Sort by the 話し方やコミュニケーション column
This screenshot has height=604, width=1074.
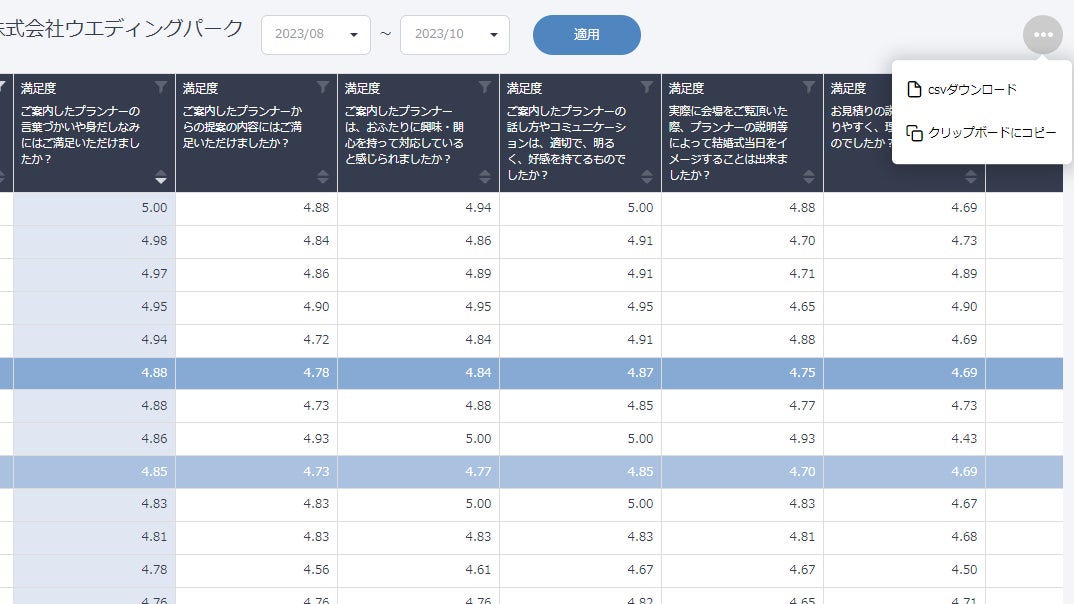(x=647, y=177)
